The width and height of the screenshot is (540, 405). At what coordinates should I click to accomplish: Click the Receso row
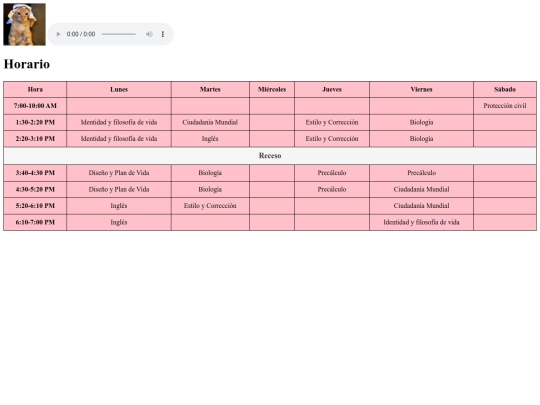[270, 156]
